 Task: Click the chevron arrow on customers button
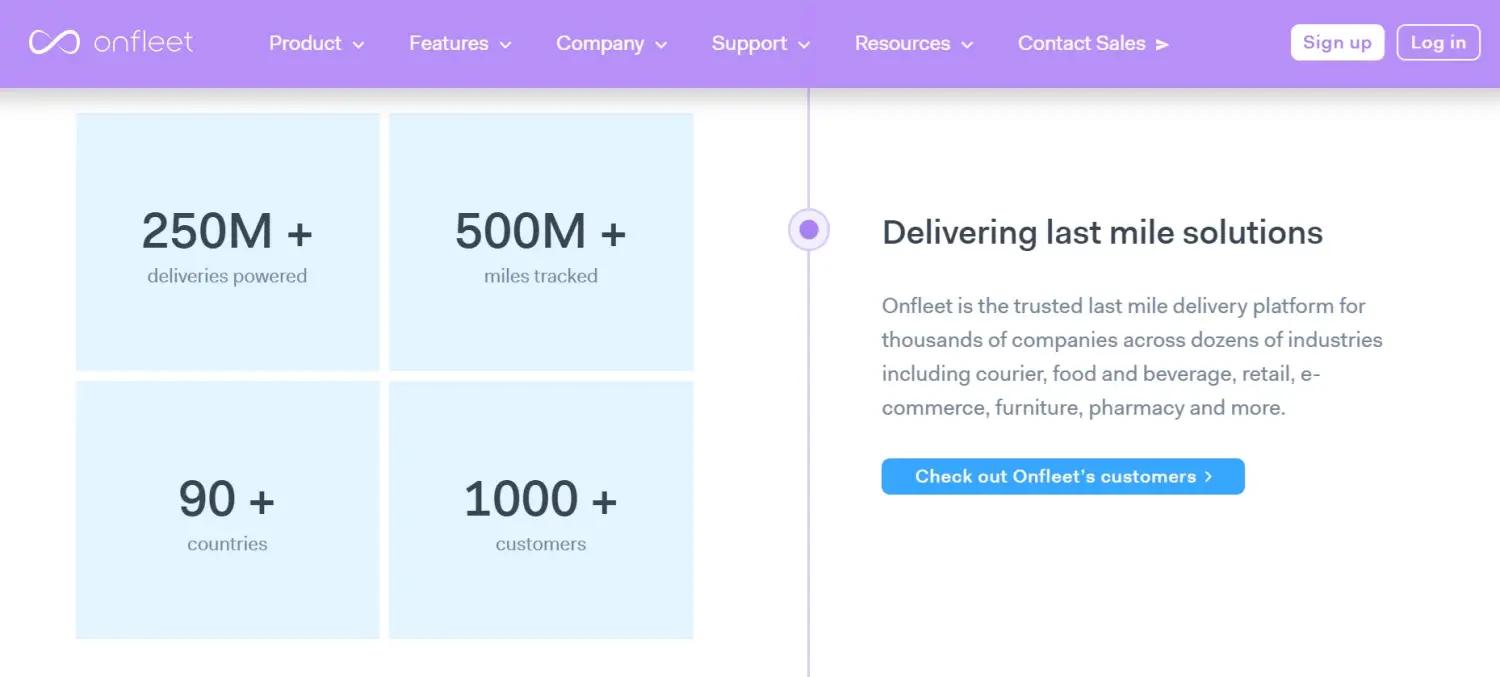1208,476
